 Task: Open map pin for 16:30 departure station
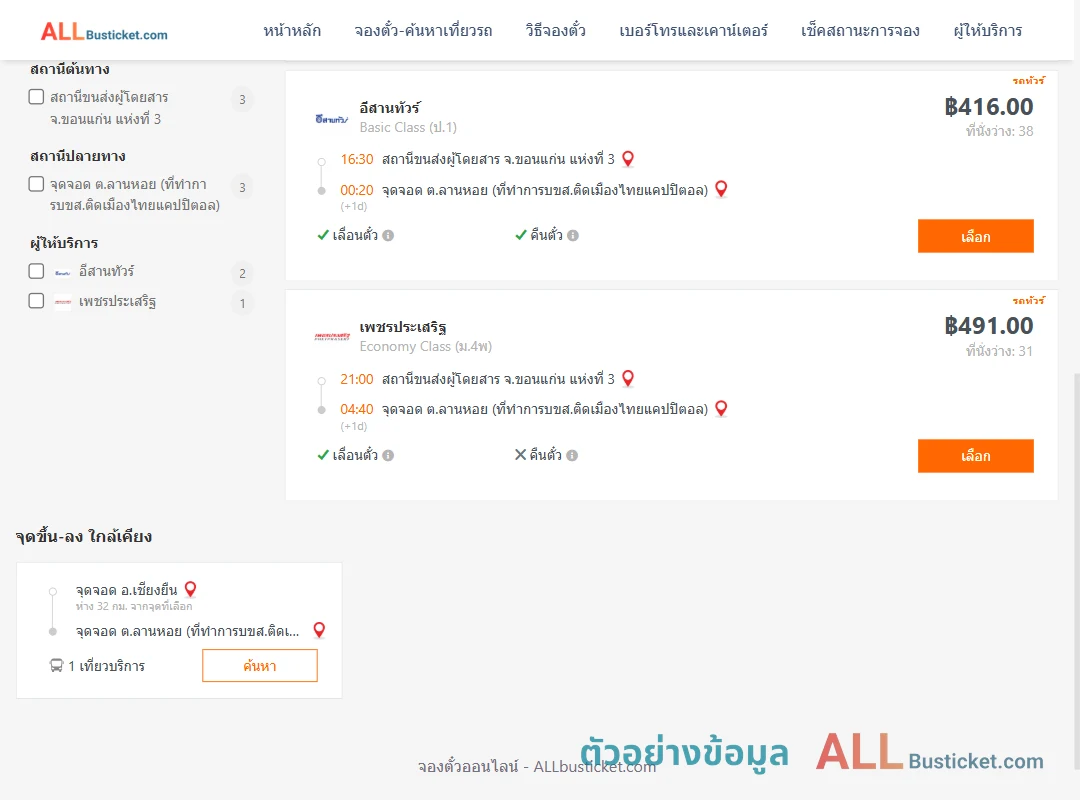point(628,159)
